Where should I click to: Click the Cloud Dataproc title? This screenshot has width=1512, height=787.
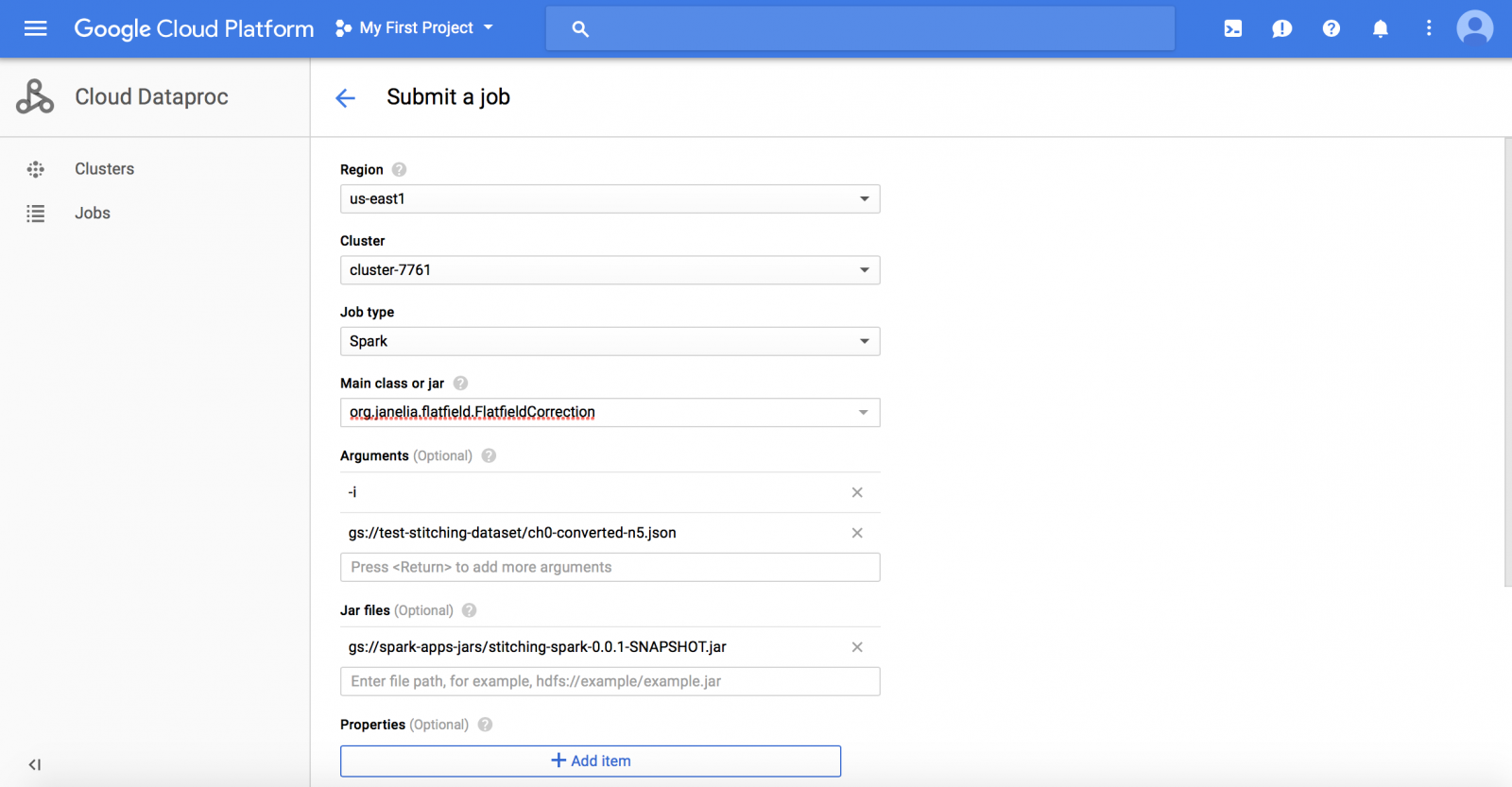151,96
